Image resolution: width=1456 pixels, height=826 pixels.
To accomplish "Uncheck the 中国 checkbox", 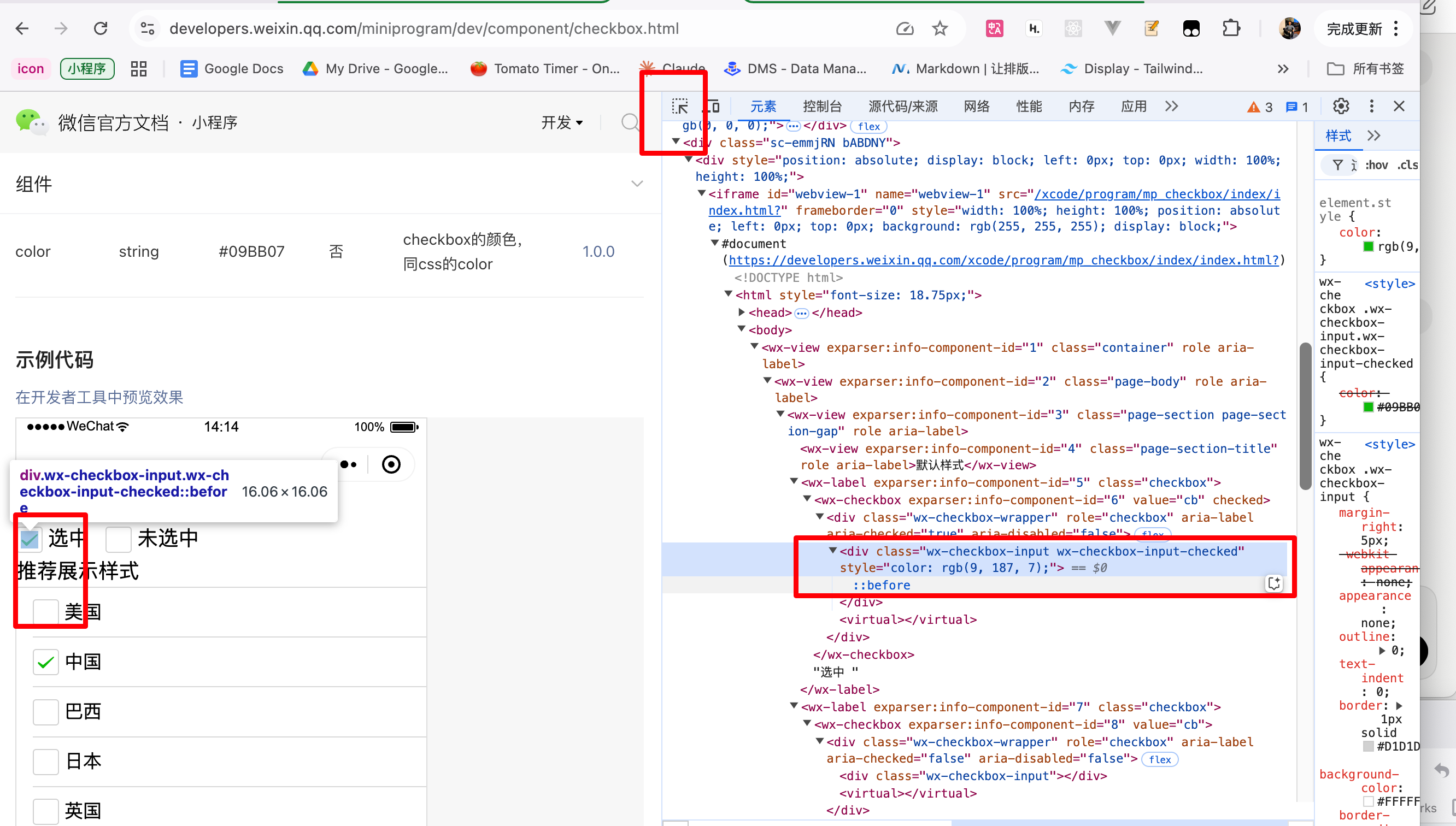I will [x=46, y=662].
